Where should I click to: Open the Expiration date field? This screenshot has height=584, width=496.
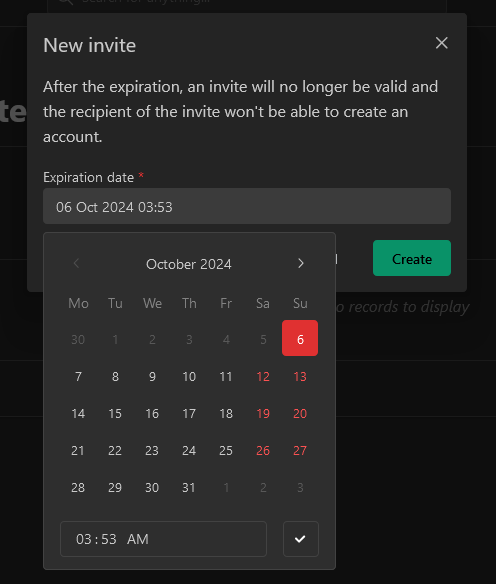[247, 206]
